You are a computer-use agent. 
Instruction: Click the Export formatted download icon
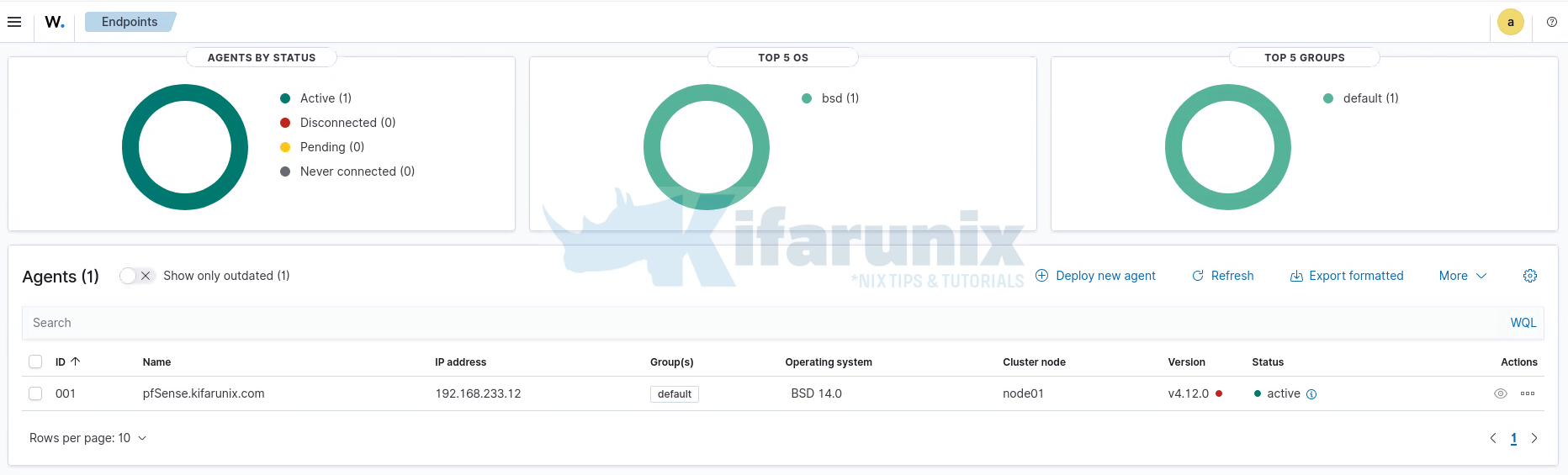[1296, 276]
